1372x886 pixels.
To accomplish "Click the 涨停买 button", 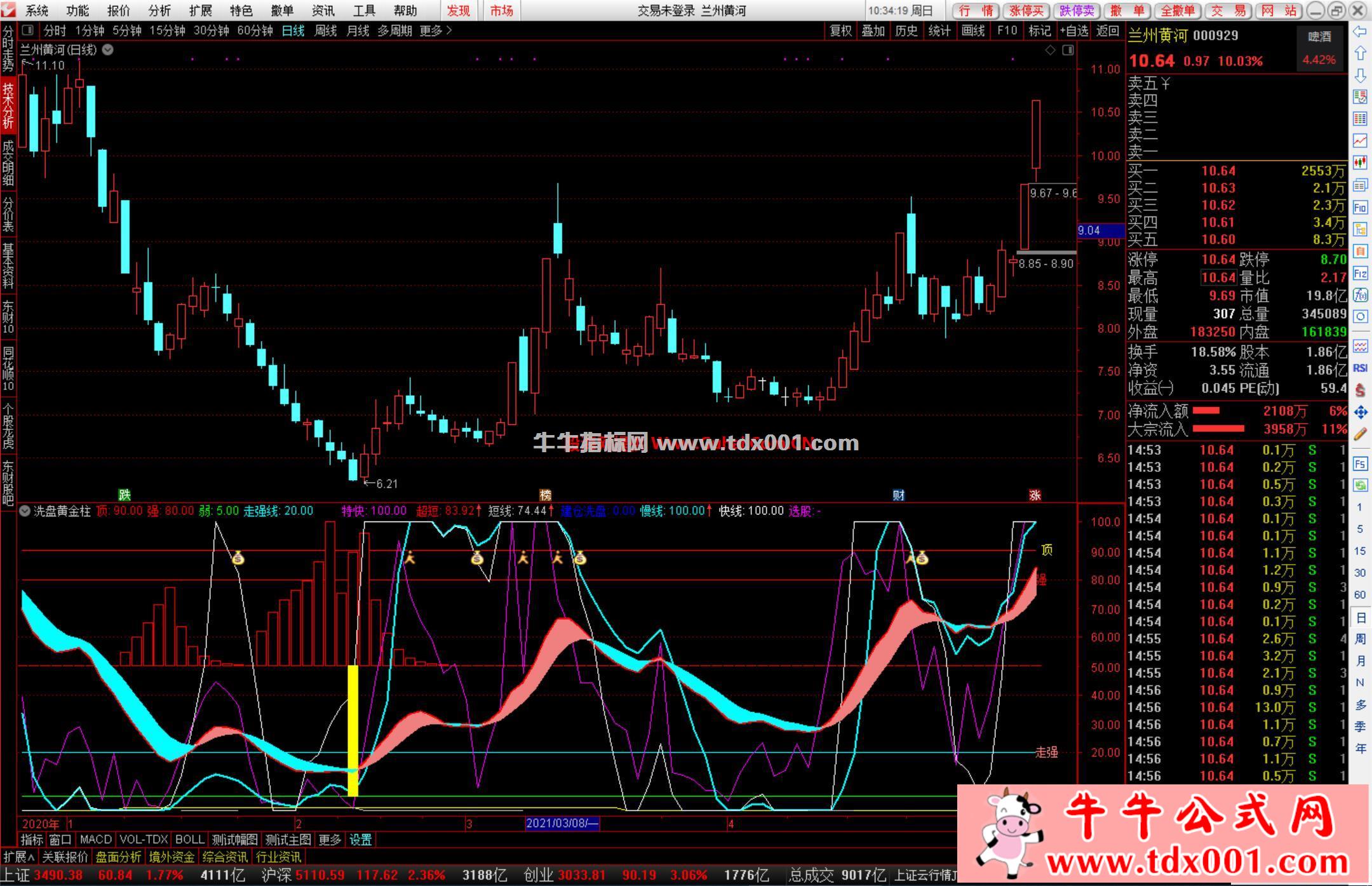I will click(1026, 11).
